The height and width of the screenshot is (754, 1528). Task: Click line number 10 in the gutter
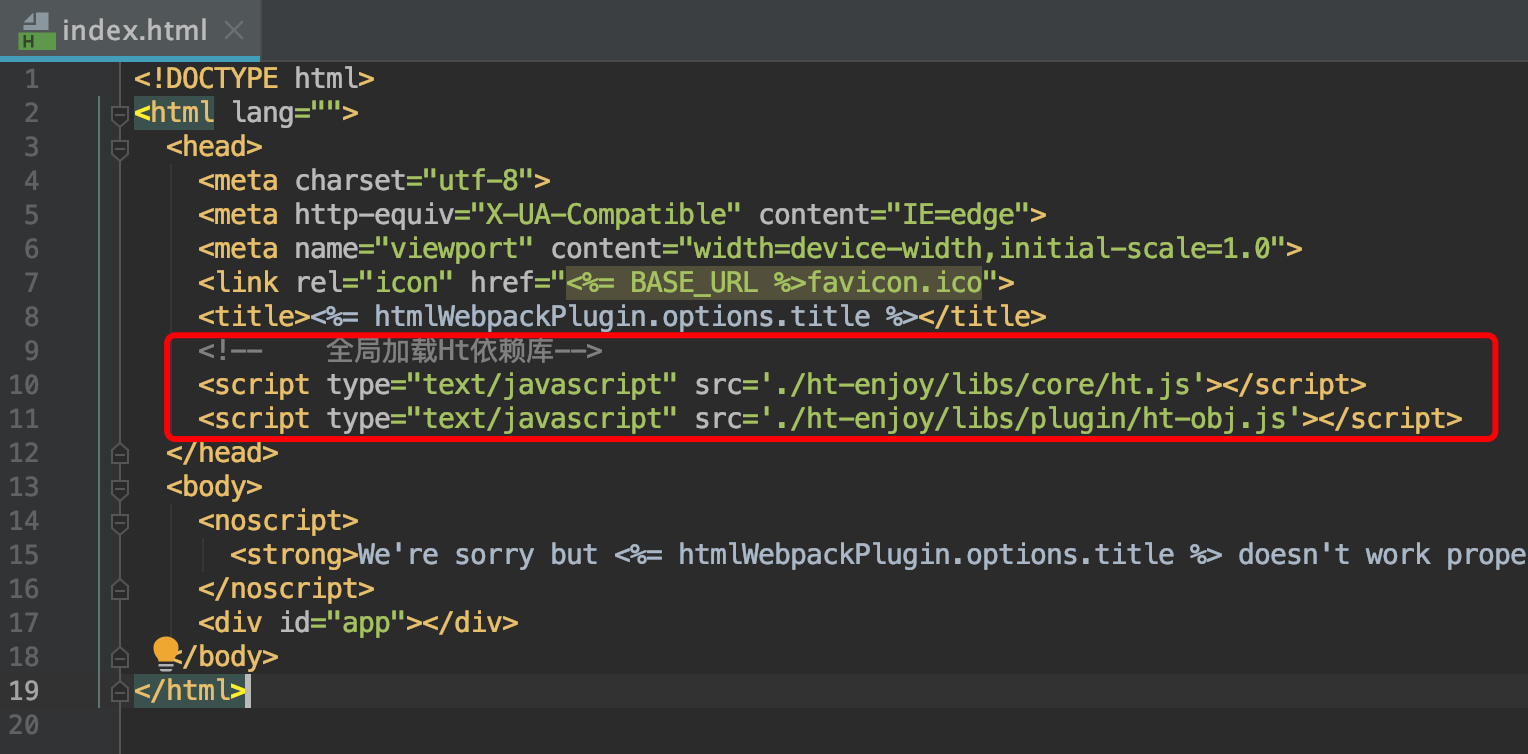[24, 385]
